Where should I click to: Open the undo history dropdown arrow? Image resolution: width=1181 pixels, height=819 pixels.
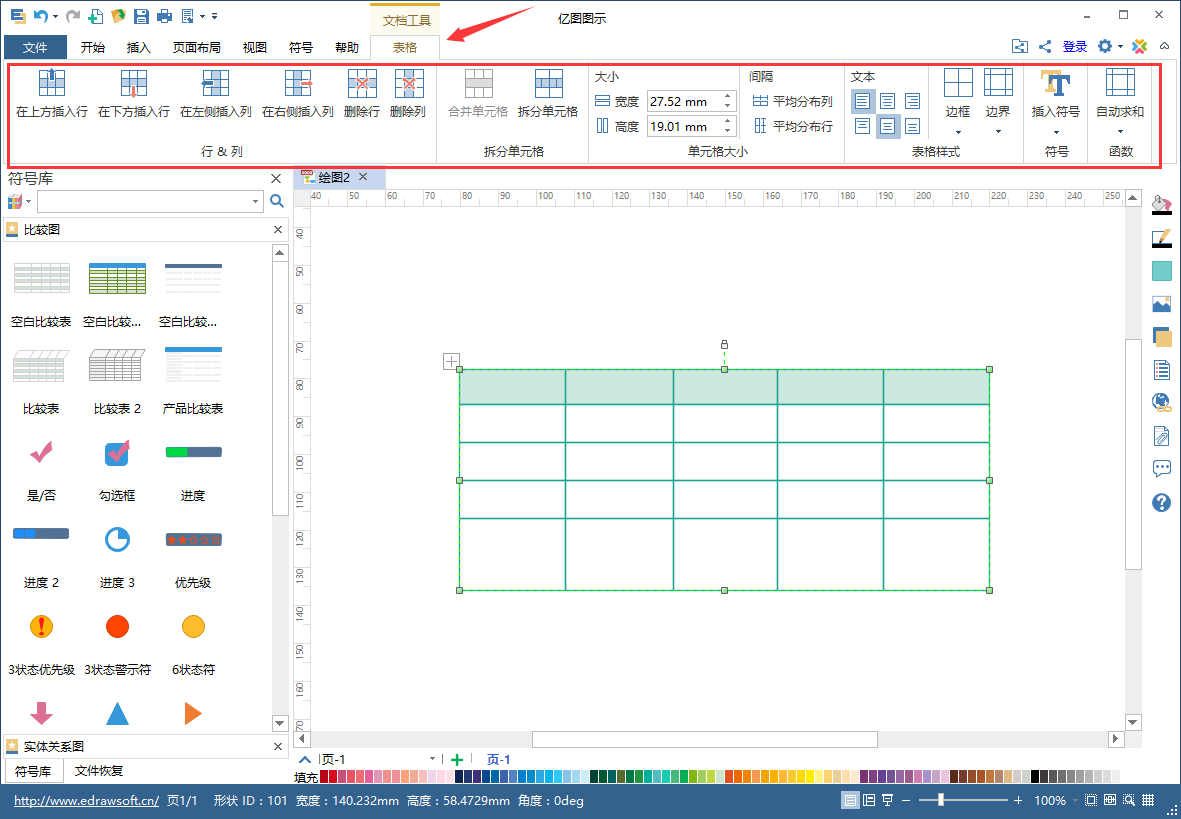click(x=56, y=17)
